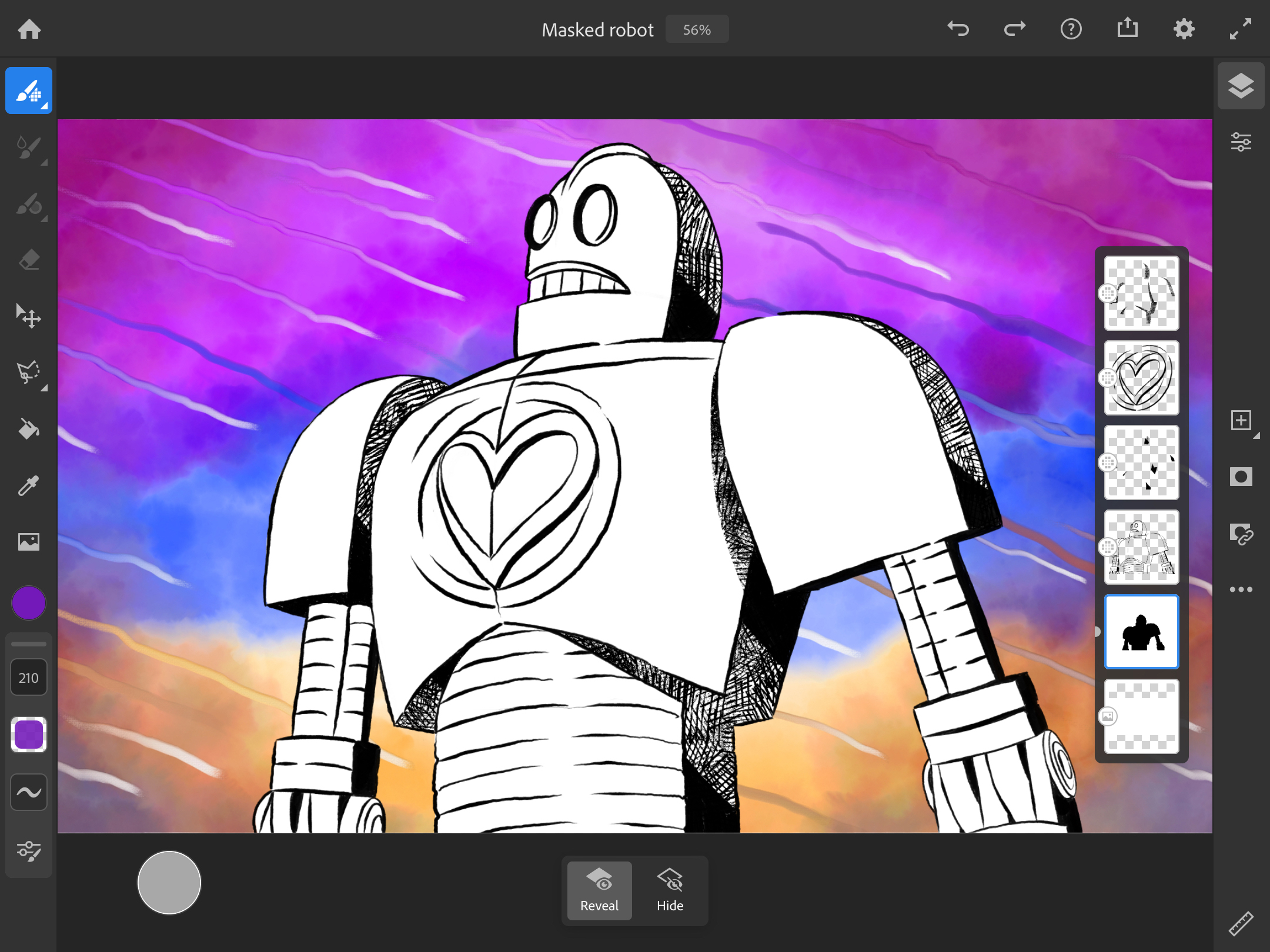Select the Eraser tool

pyautogui.click(x=28, y=259)
